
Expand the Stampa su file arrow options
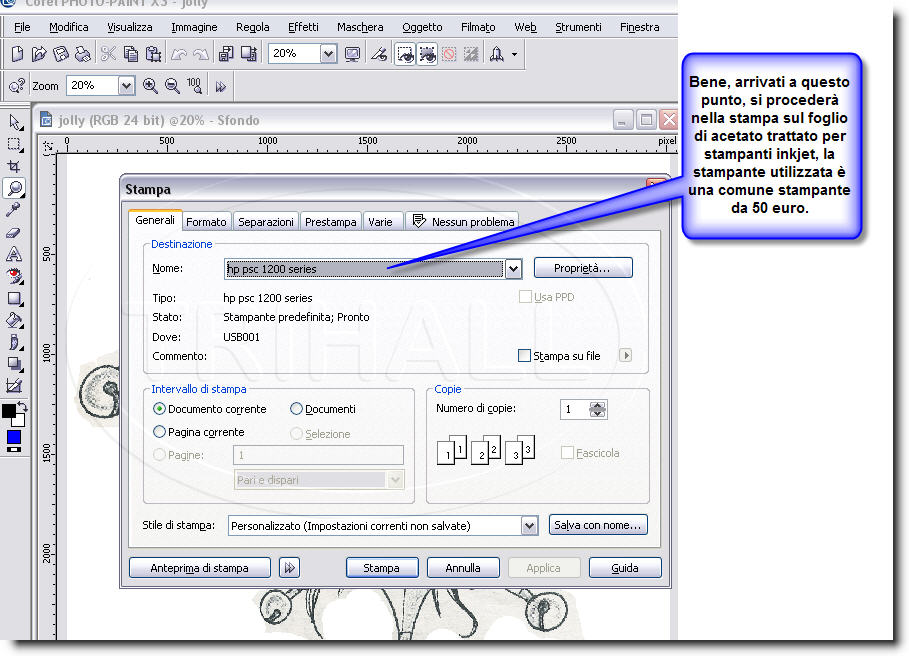[625, 355]
